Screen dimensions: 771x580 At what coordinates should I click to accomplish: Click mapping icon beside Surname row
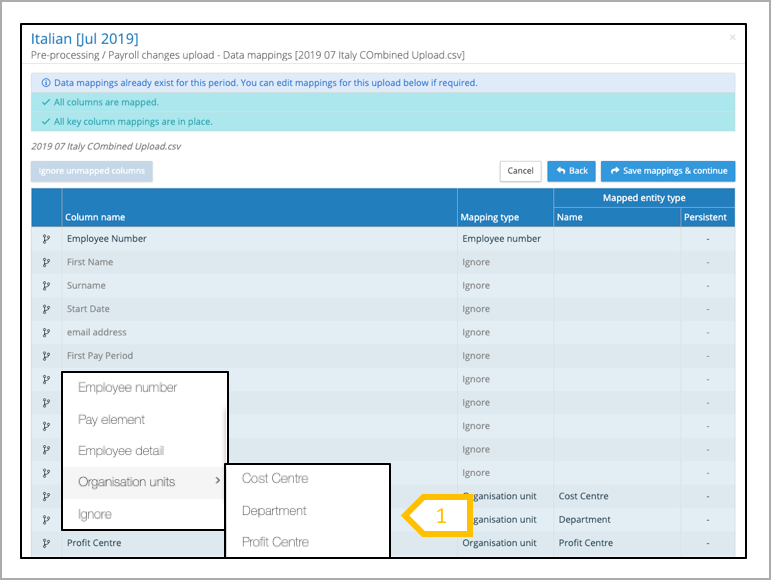pyautogui.click(x=46, y=286)
